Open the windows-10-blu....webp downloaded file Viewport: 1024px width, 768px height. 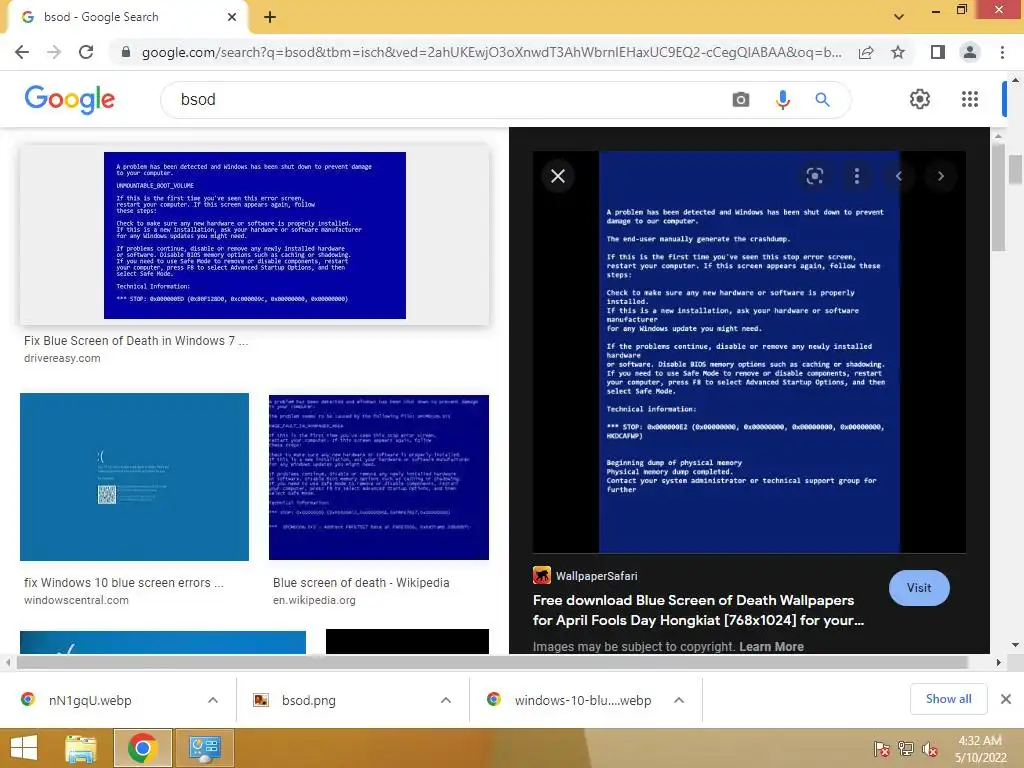click(583, 700)
